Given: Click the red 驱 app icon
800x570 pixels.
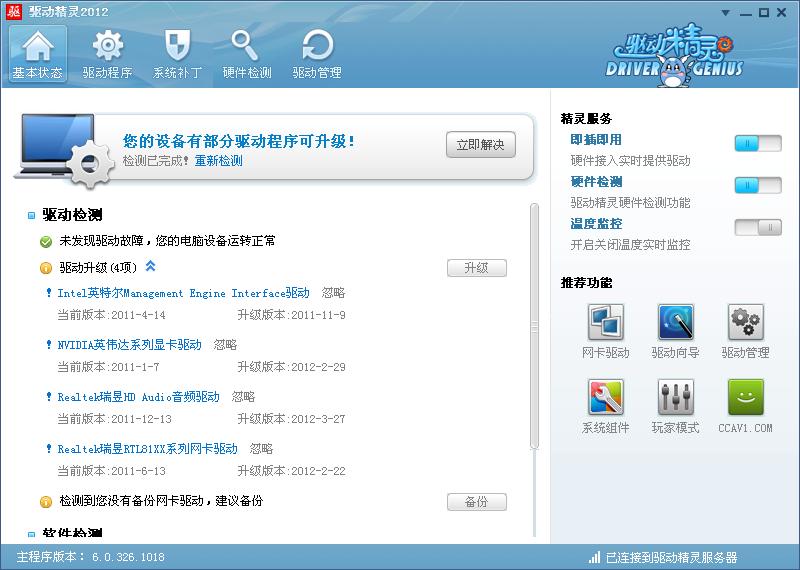Looking at the screenshot, I should point(14,12).
